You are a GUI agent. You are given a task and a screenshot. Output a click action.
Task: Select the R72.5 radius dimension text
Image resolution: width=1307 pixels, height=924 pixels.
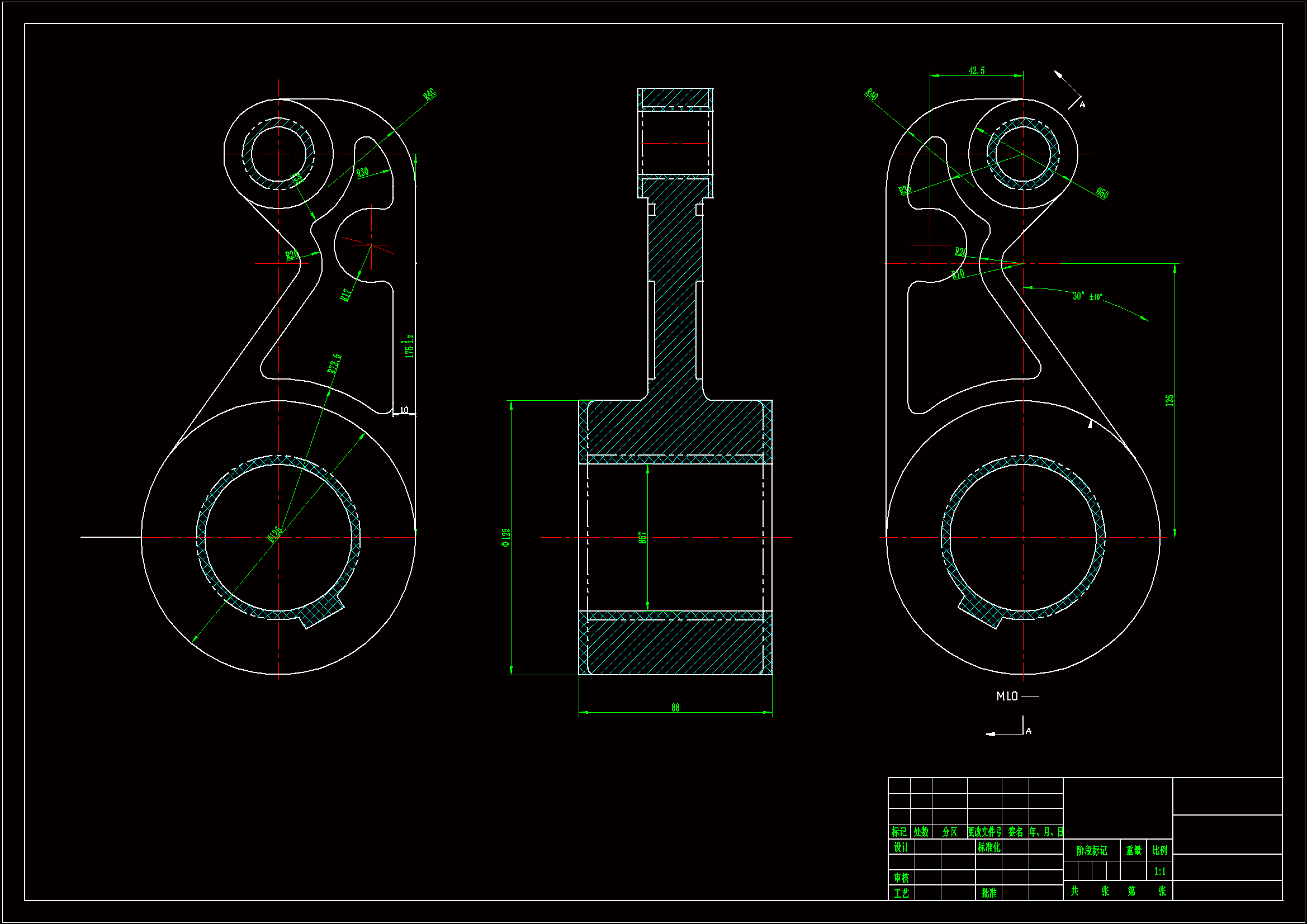[334, 363]
